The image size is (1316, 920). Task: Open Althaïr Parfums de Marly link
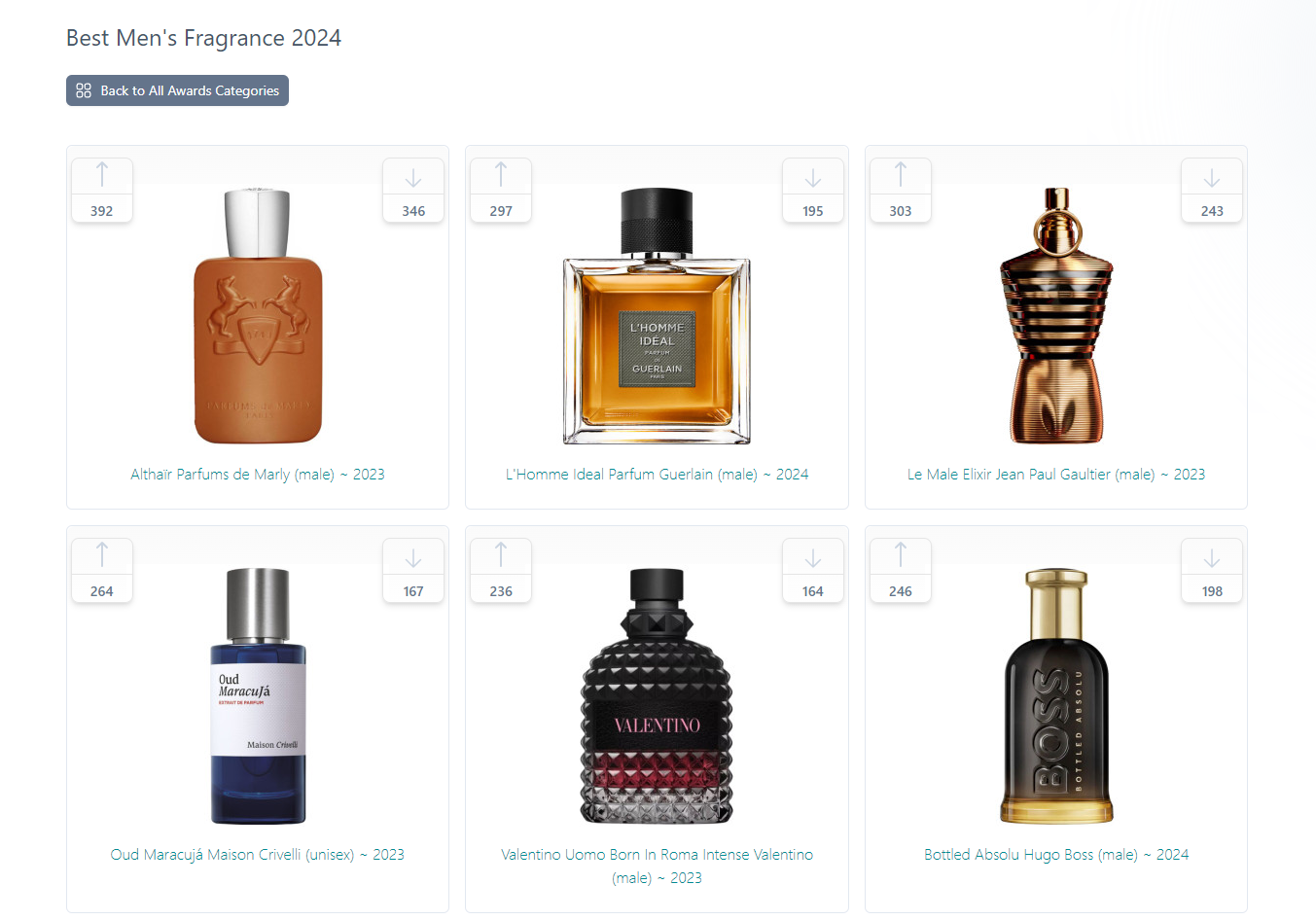point(258,475)
